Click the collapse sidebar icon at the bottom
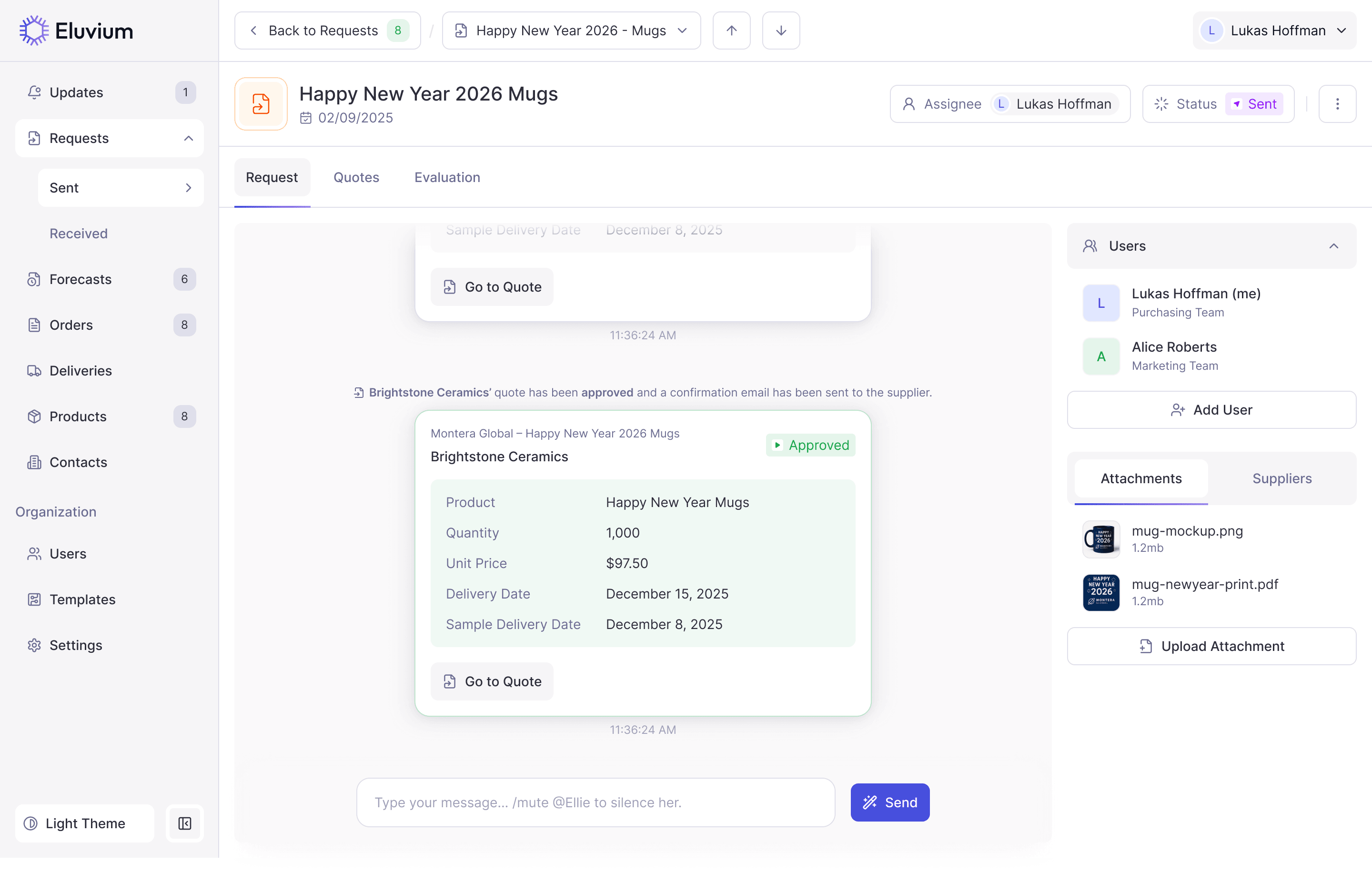Image resolution: width=1372 pixels, height=873 pixels. [x=185, y=823]
